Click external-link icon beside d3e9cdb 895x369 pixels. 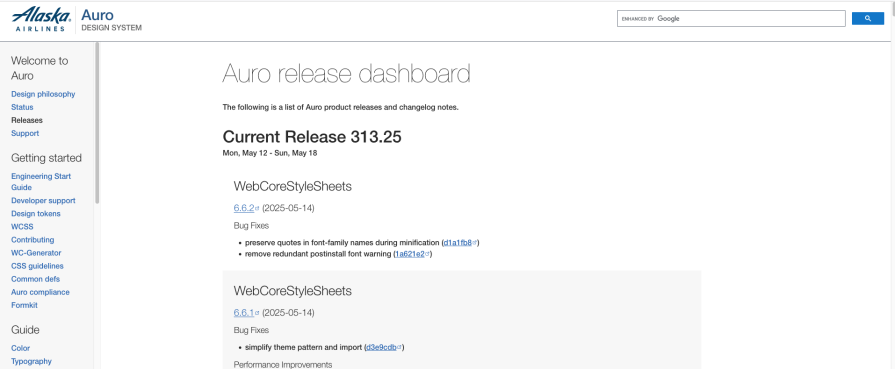400,347
